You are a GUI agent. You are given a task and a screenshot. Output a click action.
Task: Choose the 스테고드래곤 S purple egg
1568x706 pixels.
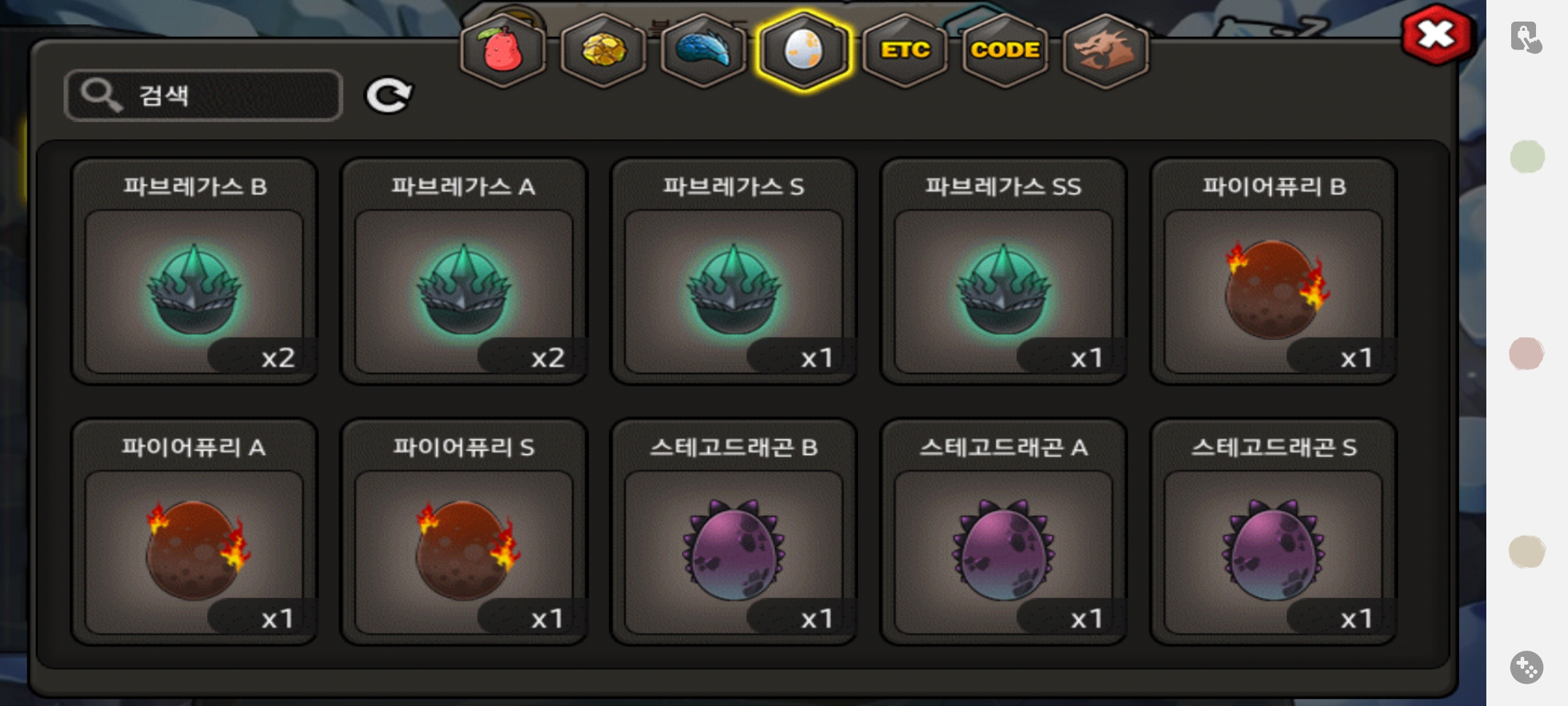tap(1273, 532)
